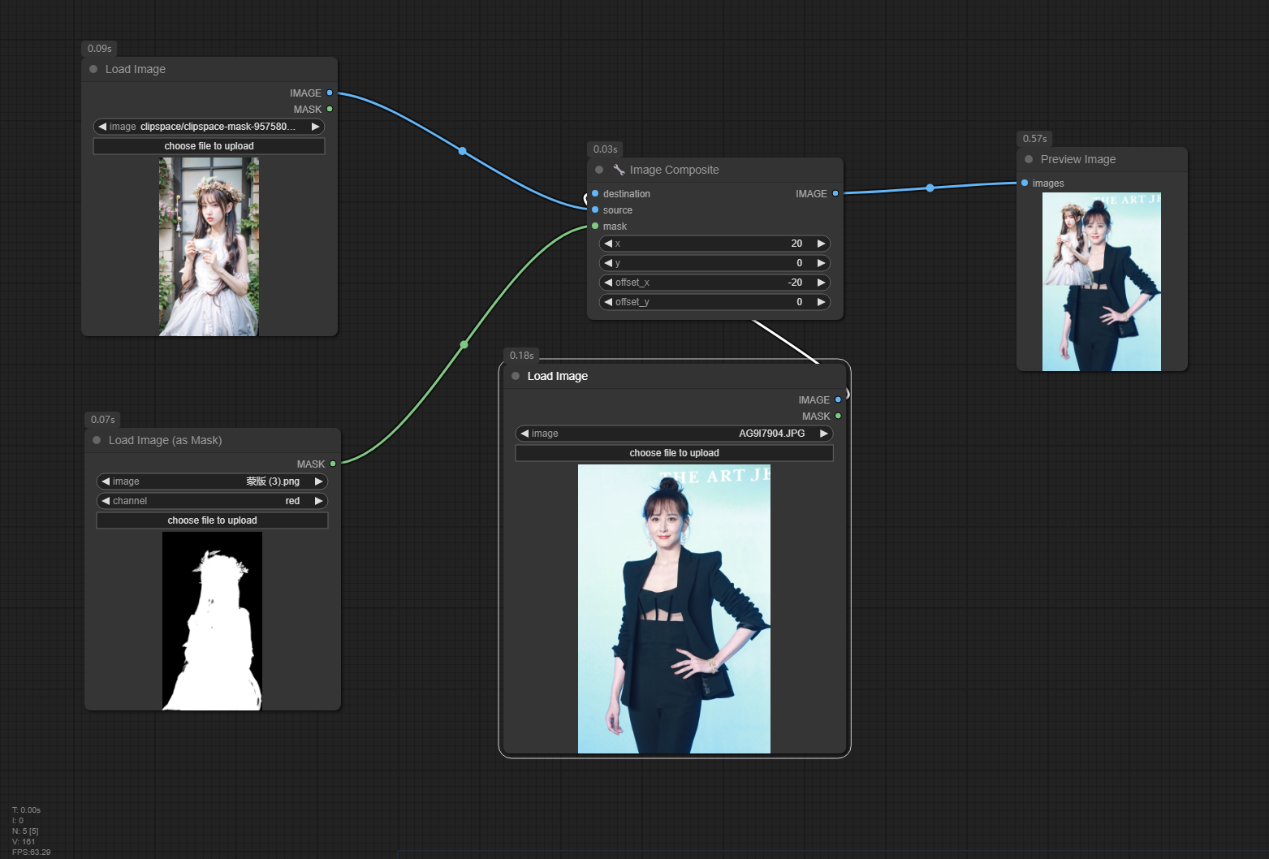Screen dimensions: 1269x859
Task: Click the composited result thumbnail in Preview Image
Action: pos(1101,281)
